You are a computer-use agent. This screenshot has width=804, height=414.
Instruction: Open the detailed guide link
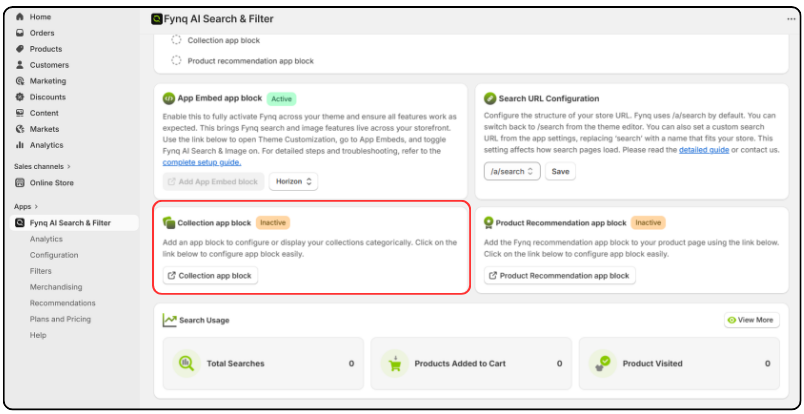tap(704, 150)
